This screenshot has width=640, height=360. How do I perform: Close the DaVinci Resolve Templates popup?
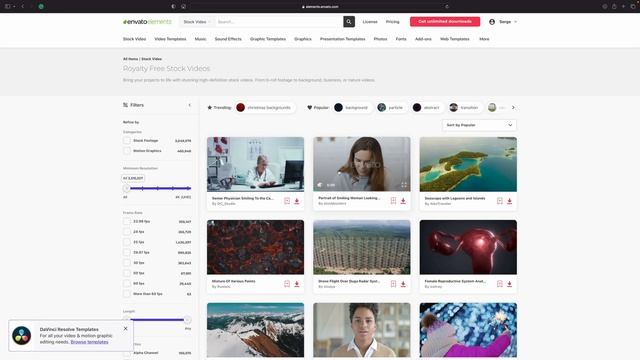125,328
